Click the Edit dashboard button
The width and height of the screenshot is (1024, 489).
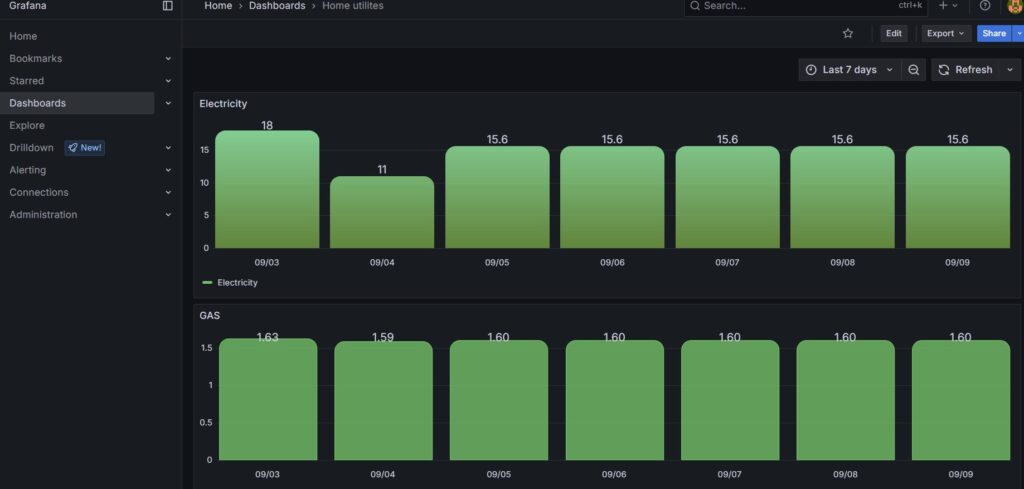point(893,33)
